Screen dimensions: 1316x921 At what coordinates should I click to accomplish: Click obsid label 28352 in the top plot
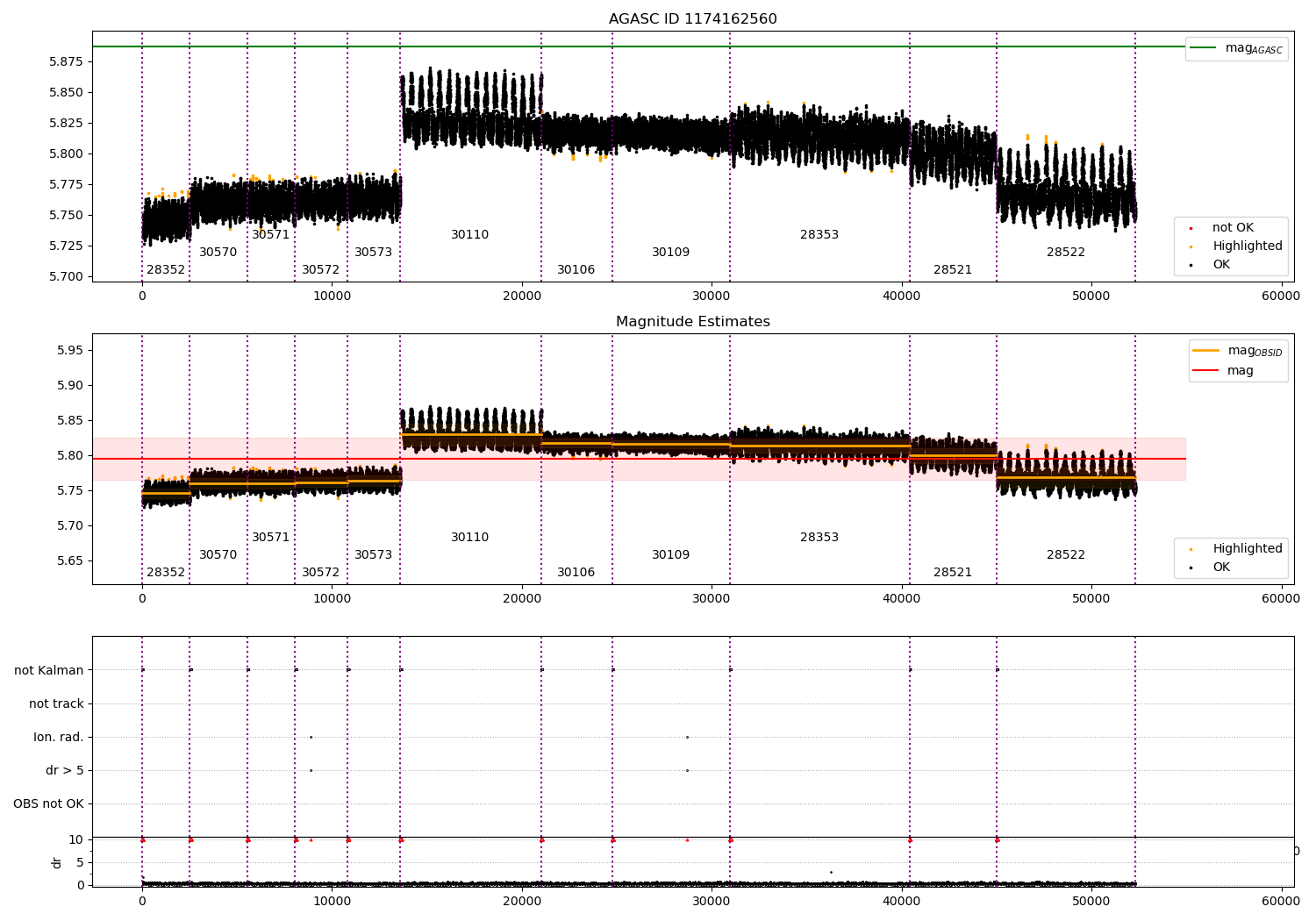coord(166,270)
